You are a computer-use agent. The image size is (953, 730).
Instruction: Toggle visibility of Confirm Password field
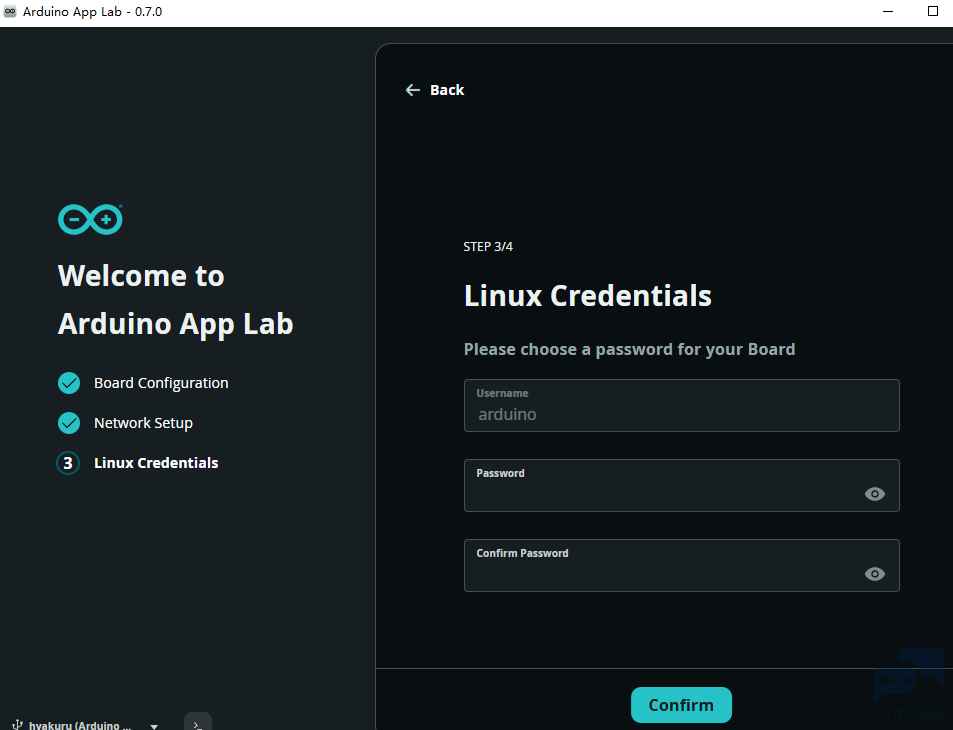coord(875,574)
